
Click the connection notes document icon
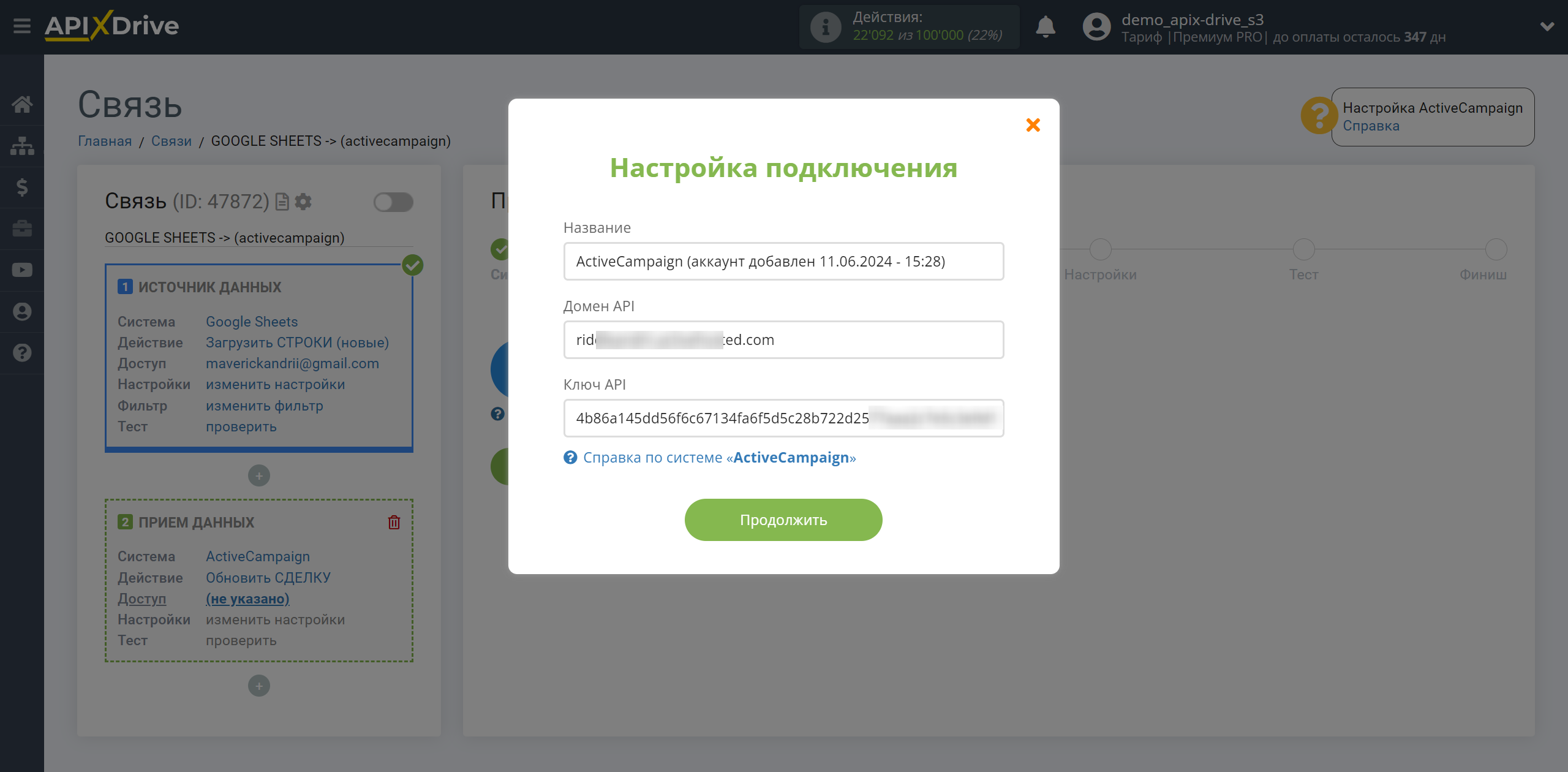282,202
